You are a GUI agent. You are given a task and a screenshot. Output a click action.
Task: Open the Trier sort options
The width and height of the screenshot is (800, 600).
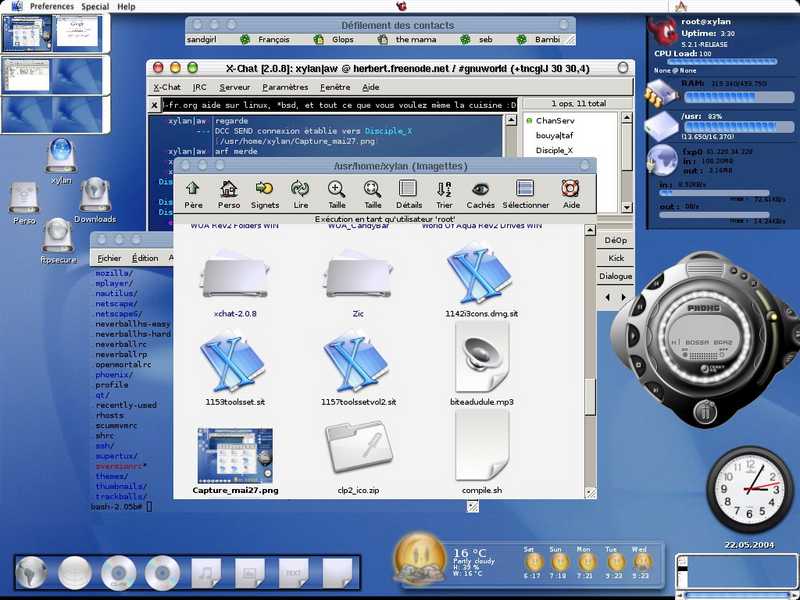tap(444, 190)
